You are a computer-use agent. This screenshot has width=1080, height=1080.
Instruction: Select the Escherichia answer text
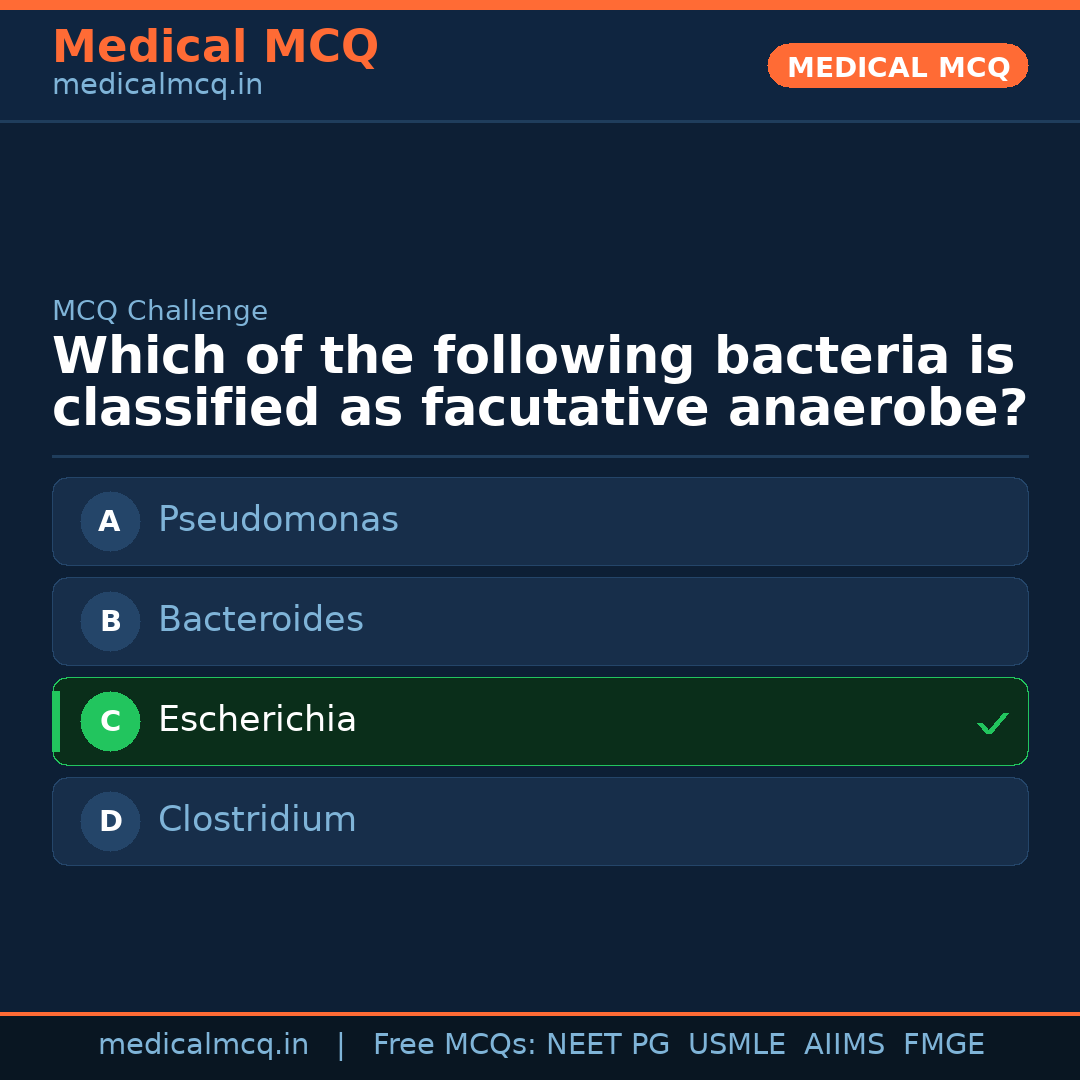[x=257, y=720]
